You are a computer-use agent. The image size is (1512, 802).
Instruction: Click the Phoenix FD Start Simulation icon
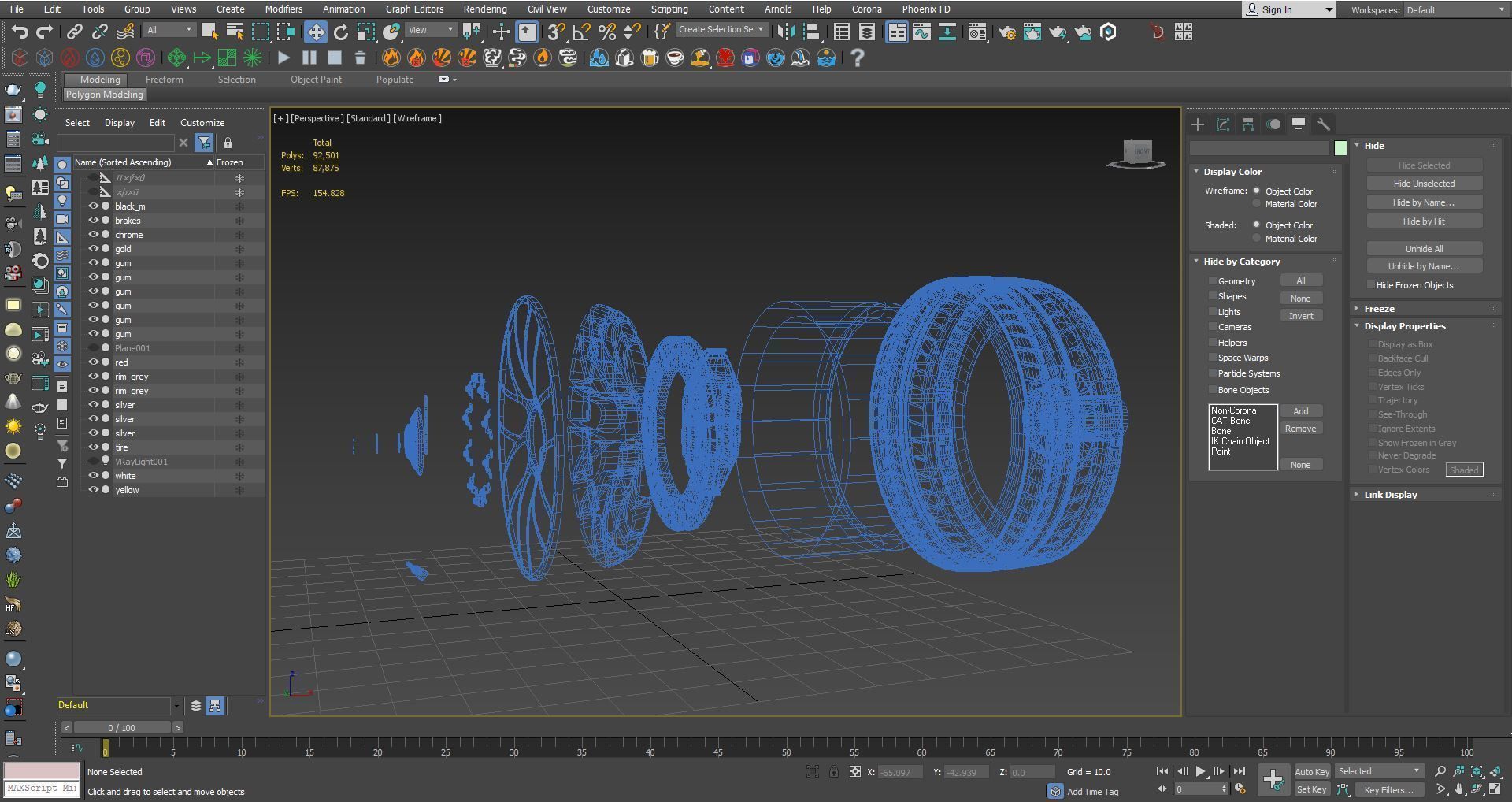pos(283,58)
